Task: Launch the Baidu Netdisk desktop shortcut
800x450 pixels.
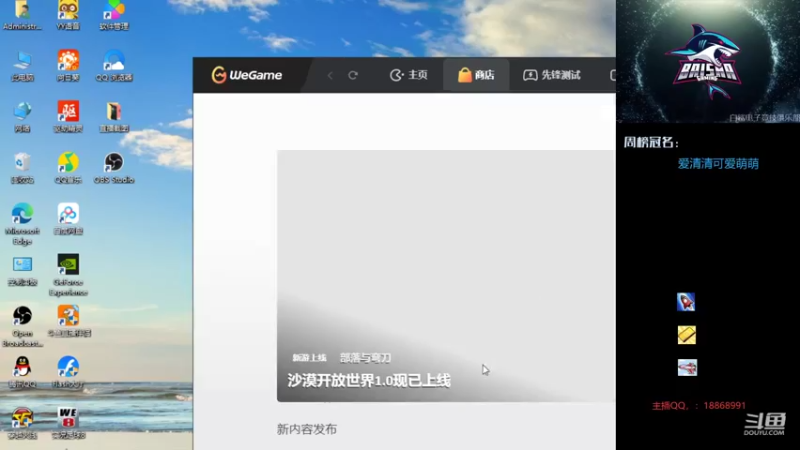Action: click(x=68, y=219)
